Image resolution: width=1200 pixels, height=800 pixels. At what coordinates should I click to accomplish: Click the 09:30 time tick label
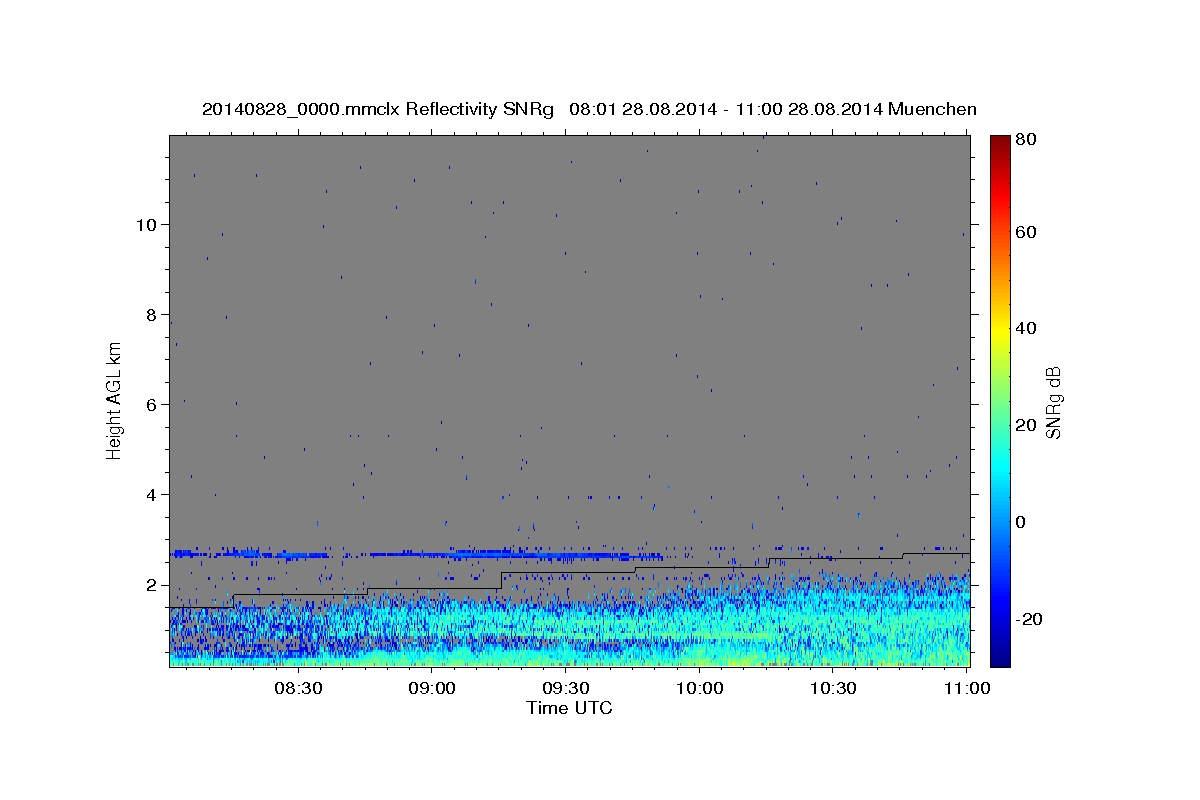tap(565, 688)
